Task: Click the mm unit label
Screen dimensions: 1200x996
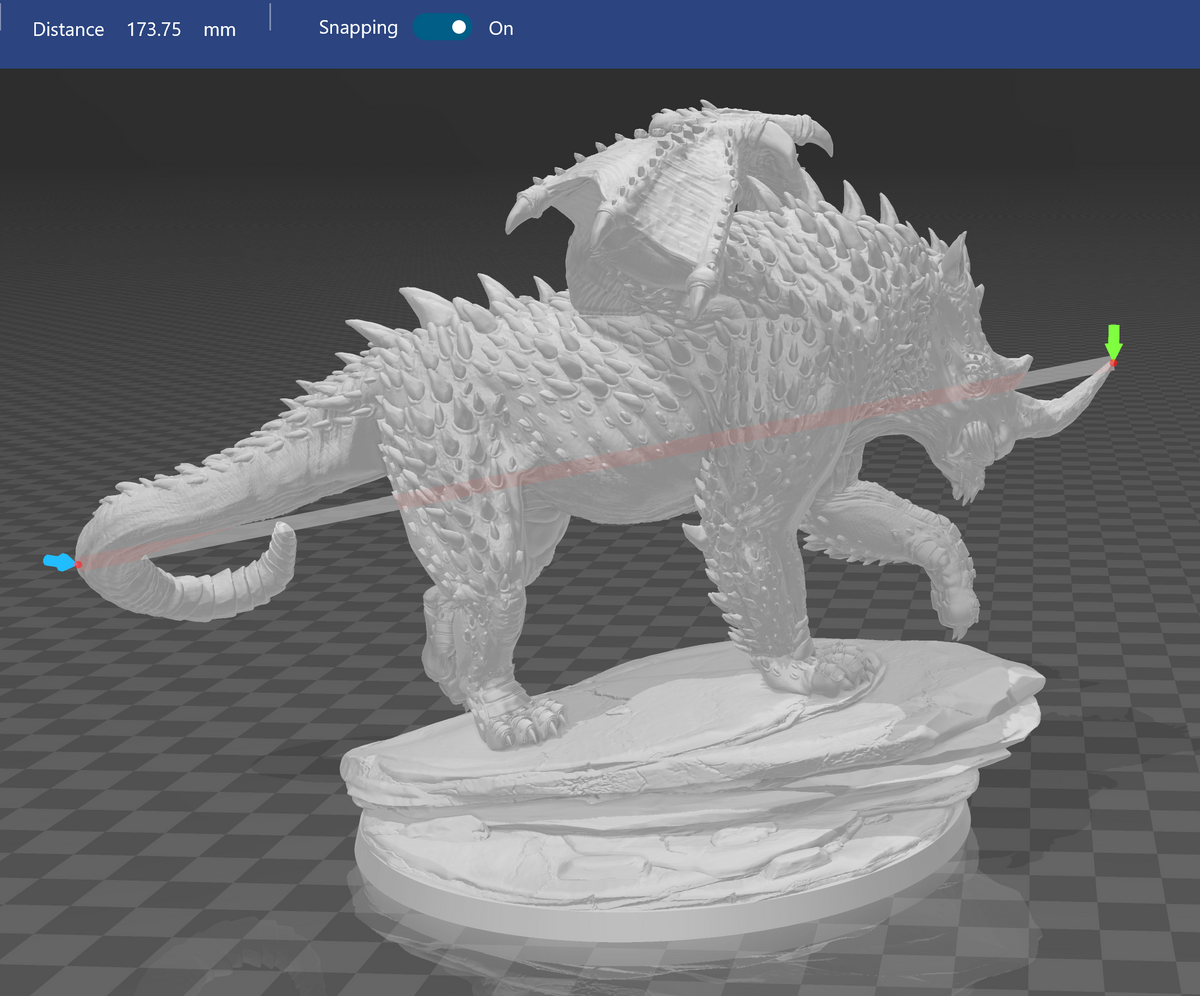Action: click(x=219, y=30)
